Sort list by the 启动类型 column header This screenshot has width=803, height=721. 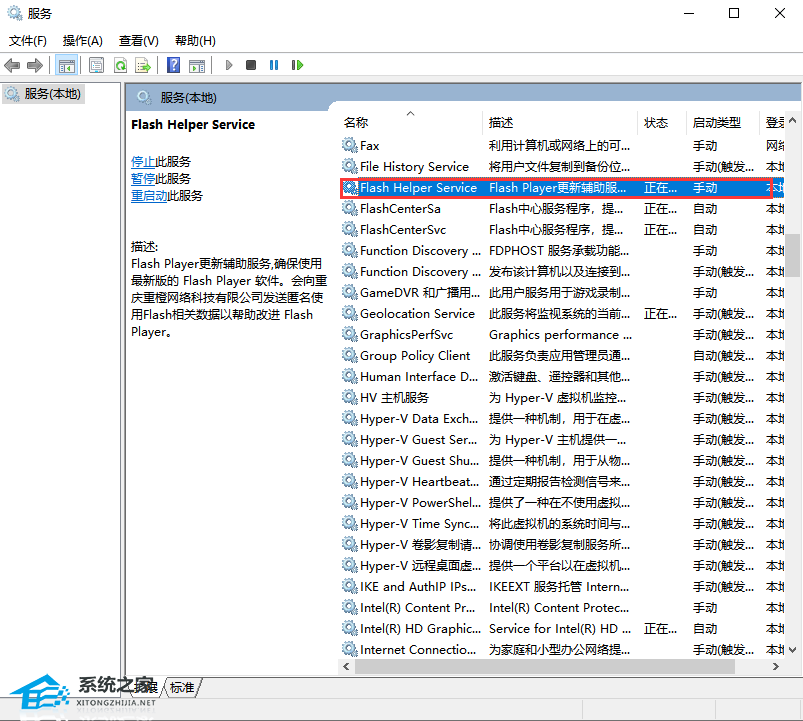pos(717,122)
